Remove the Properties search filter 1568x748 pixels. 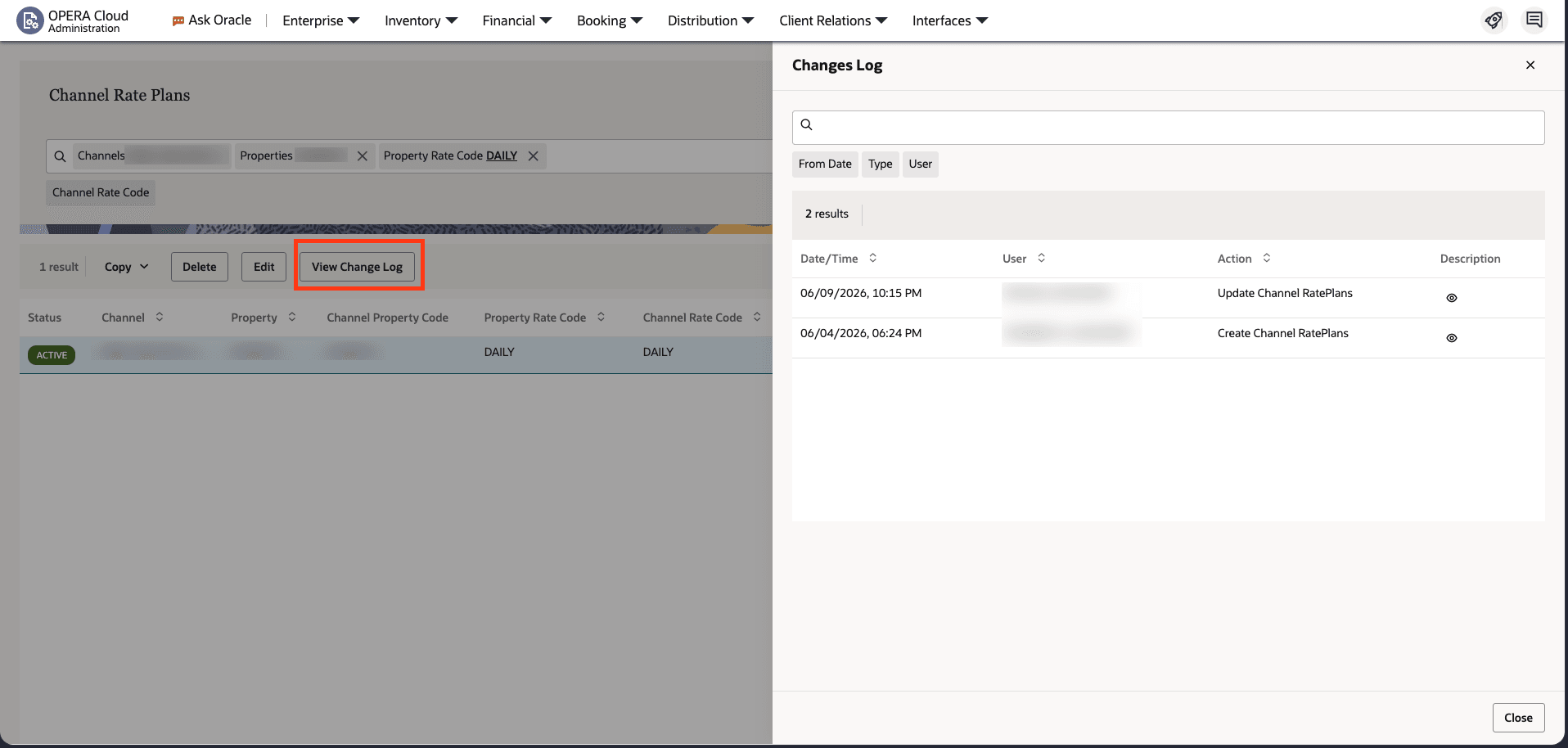point(363,156)
